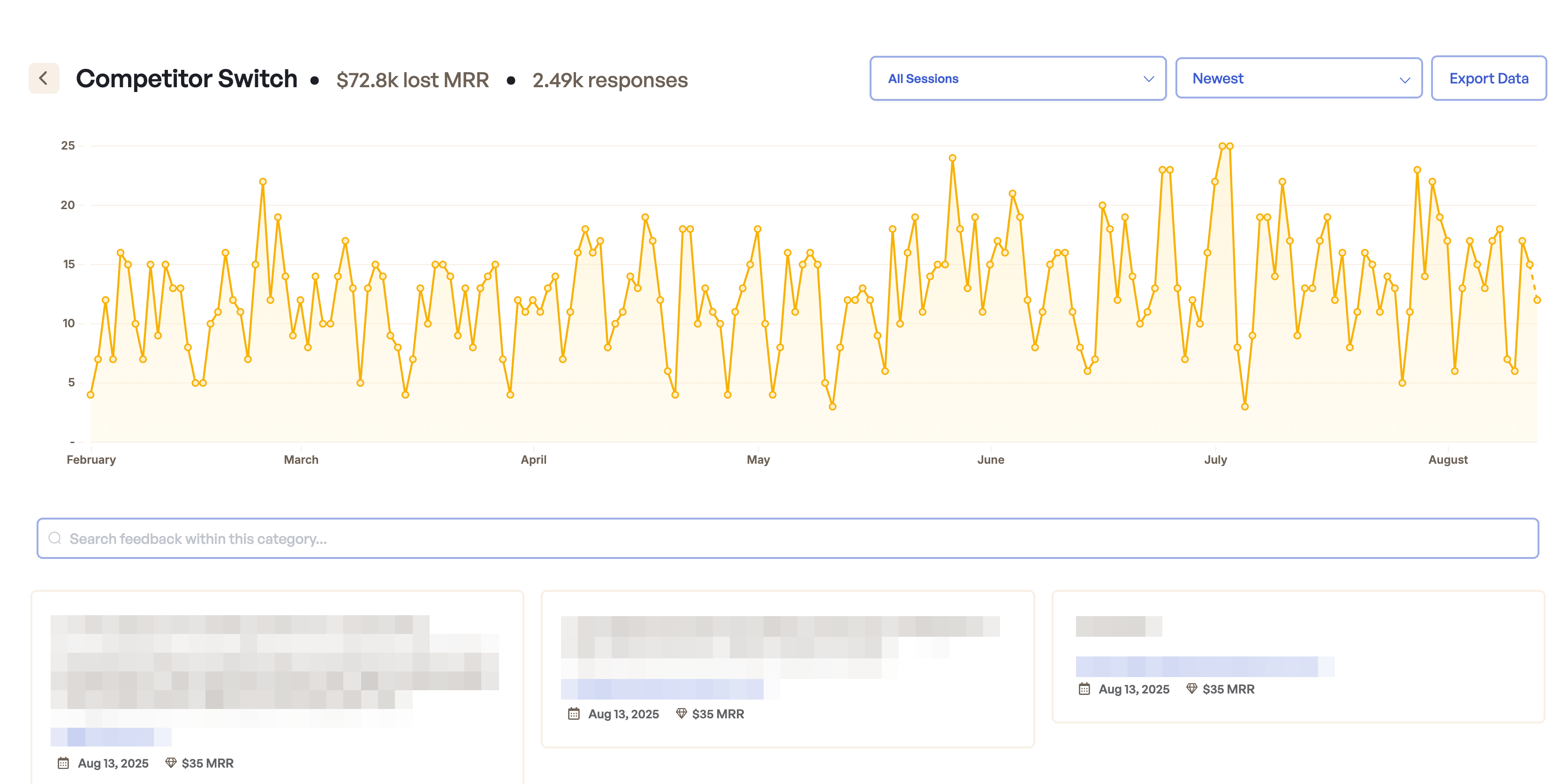Click the first February data point
This screenshot has width=1561, height=784.
(90, 394)
